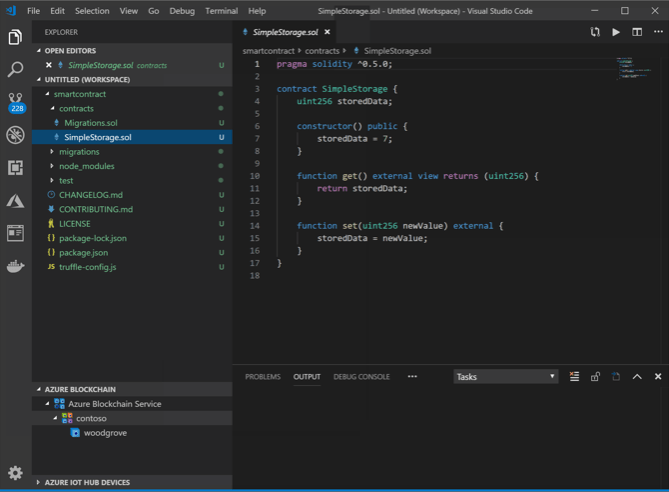669x492 pixels.
Task: Open the View menu
Action: tap(128, 11)
